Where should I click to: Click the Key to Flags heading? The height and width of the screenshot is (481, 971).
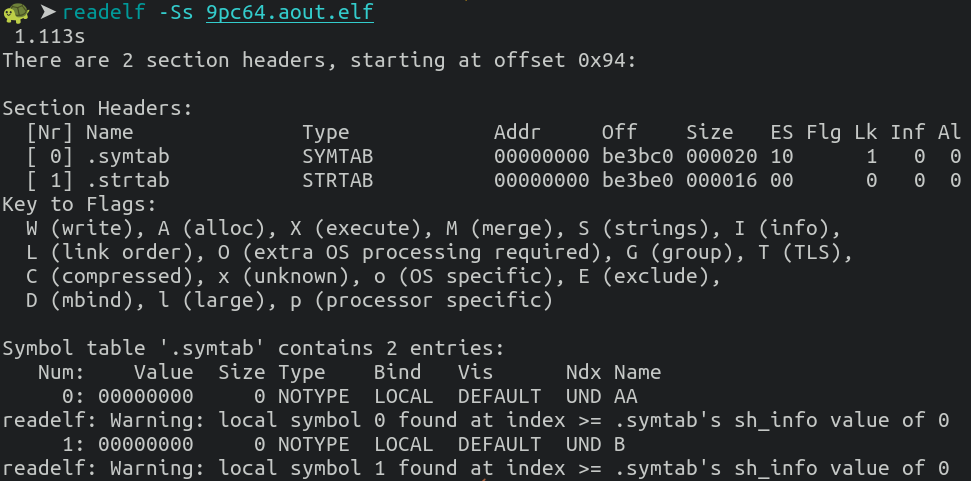click(x=79, y=204)
